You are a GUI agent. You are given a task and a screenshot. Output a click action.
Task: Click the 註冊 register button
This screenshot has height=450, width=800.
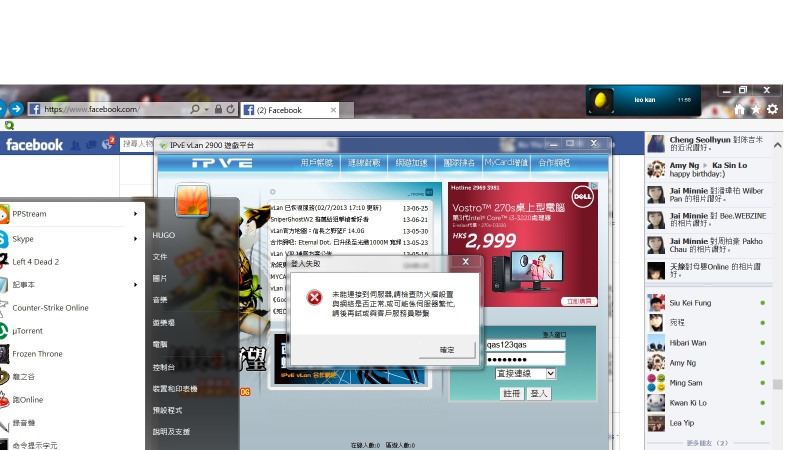click(511, 393)
